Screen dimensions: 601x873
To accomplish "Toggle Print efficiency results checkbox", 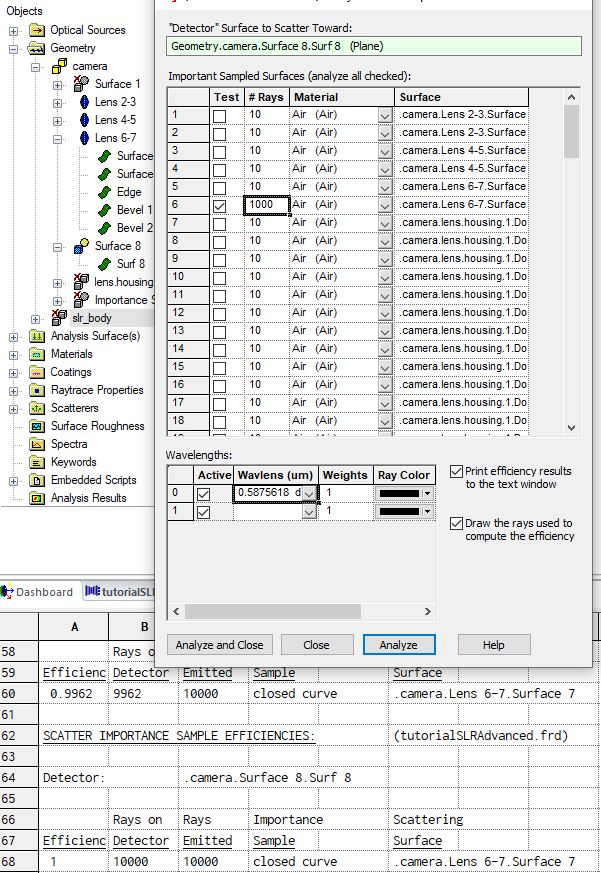I will [x=457, y=471].
